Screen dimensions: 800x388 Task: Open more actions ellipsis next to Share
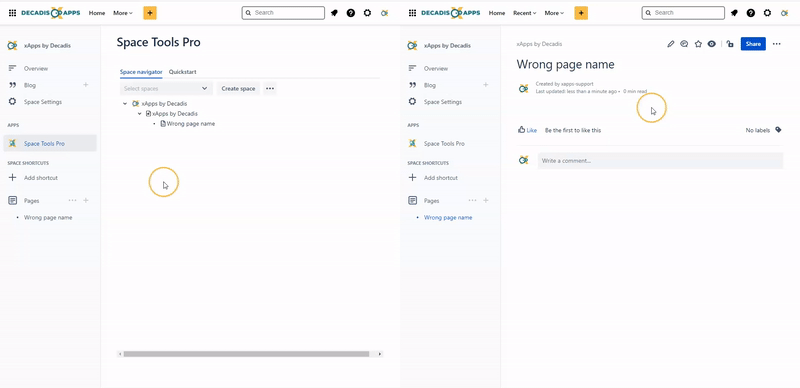click(x=777, y=44)
